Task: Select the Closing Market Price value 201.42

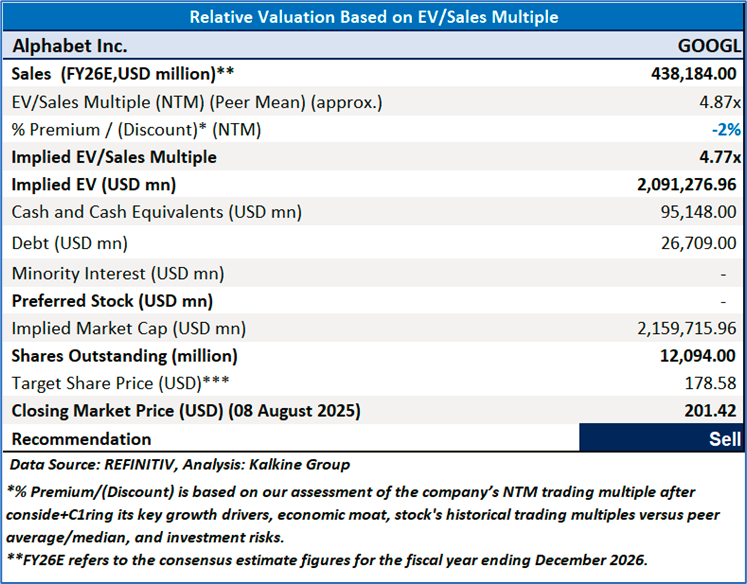Action: [714, 411]
